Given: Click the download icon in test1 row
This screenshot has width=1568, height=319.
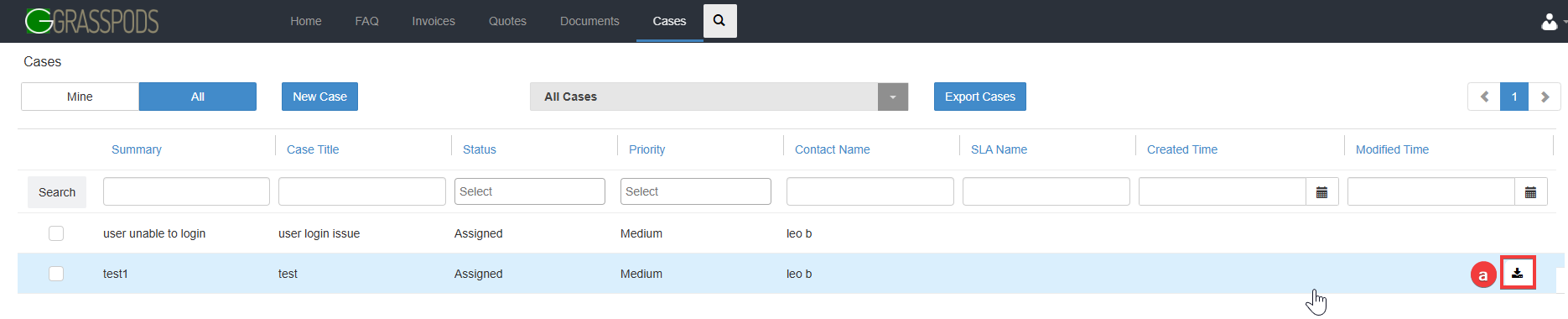Looking at the screenshot, I should tap(1518, 273).
